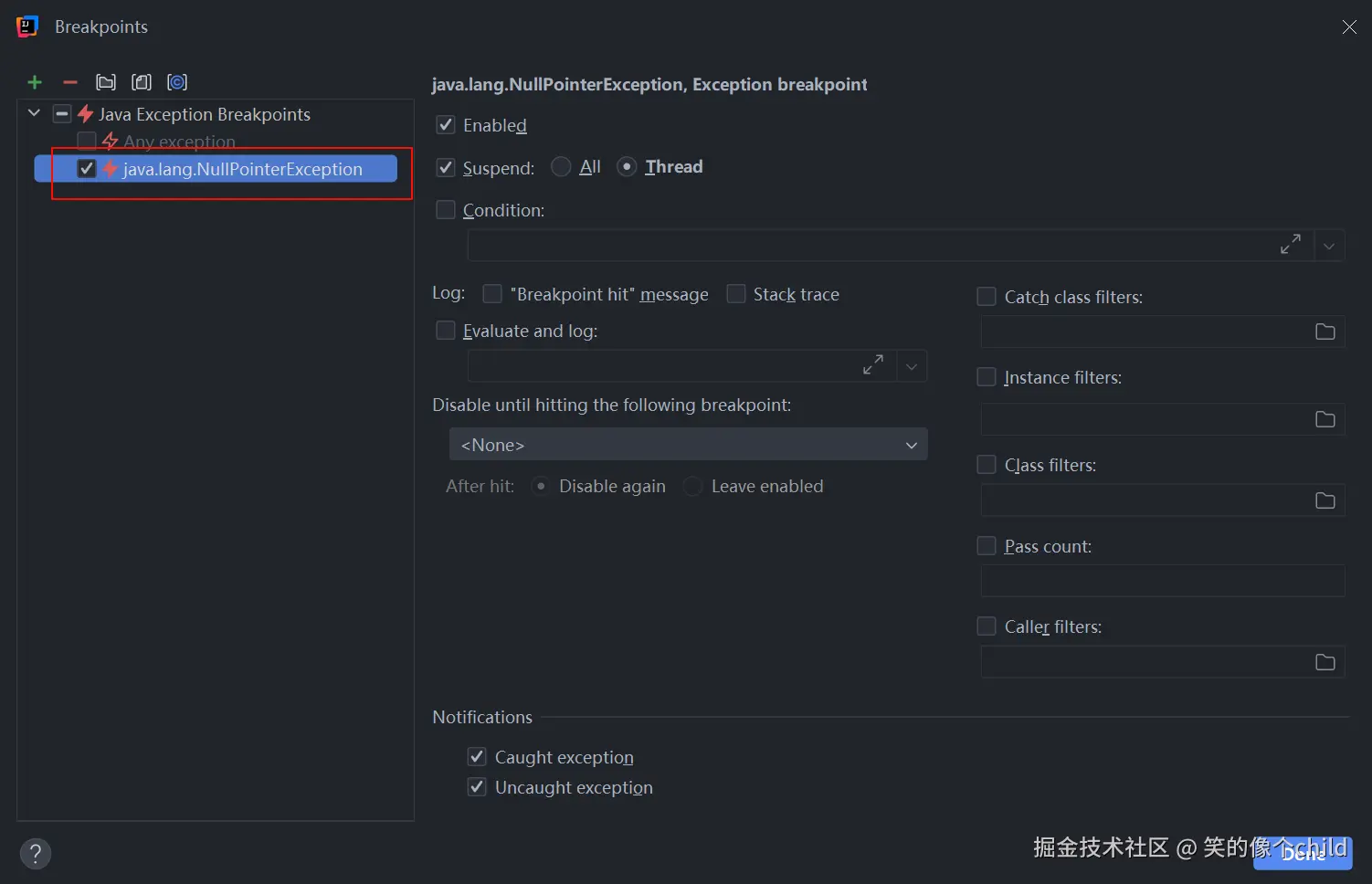Open Evaluate and log history dropdown

pyautogui.click(x=912, y=366)
